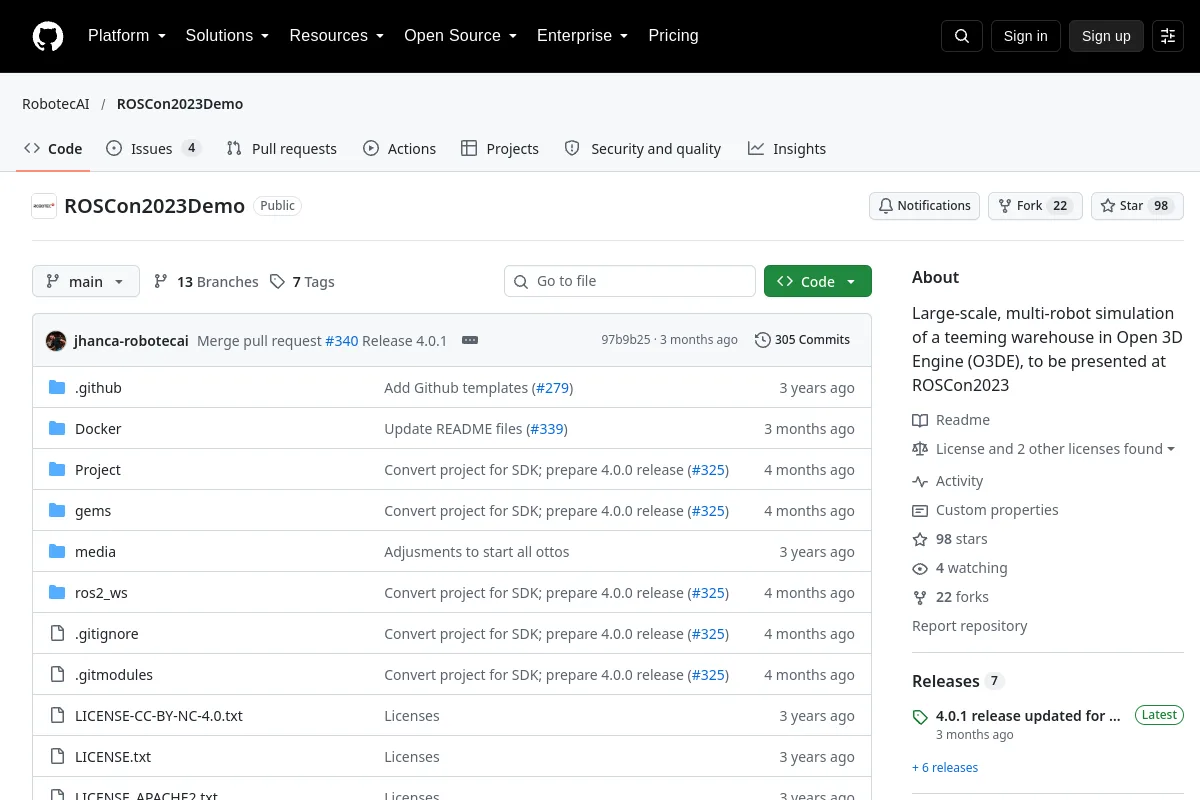
Task: Open the #279 pull request link
Action: [552, 388]
